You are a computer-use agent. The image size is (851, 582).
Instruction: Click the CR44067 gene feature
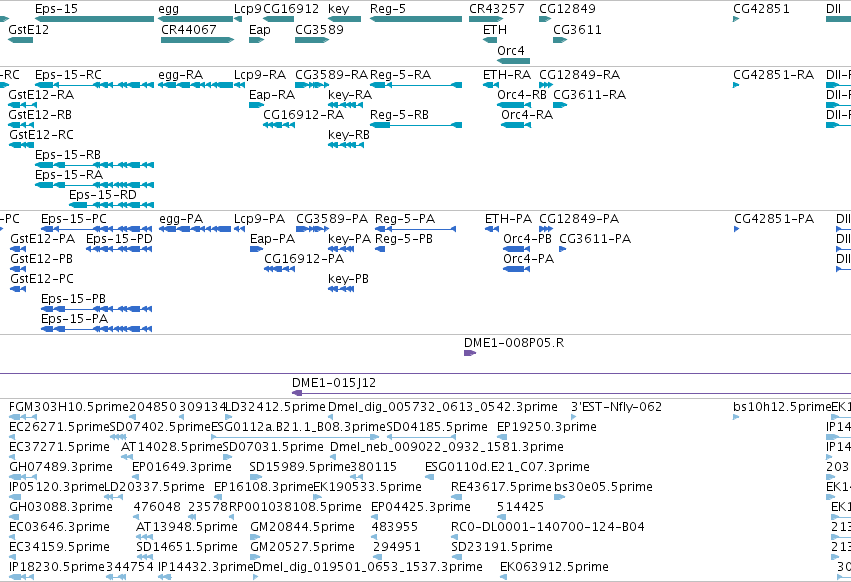tap(198, 40)
